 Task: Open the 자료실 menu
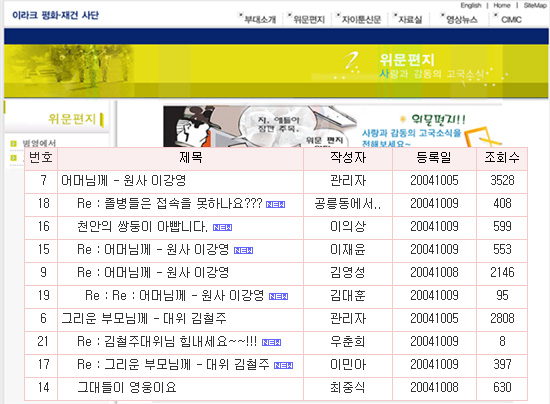click(410, 19)
